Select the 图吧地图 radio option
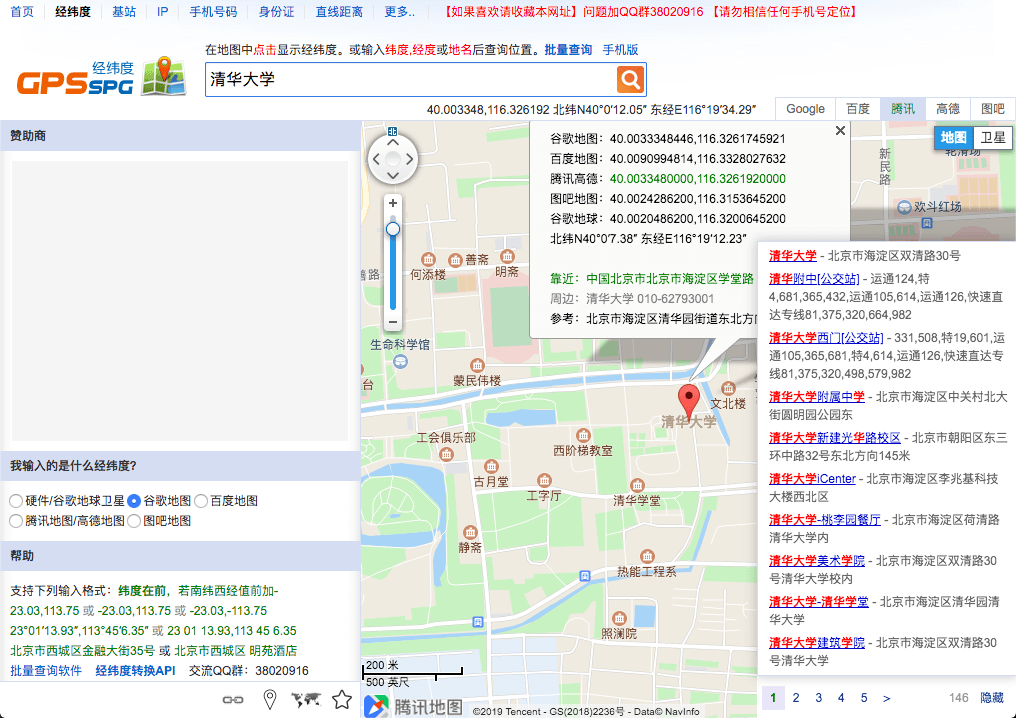The image size is (1016, 718). click(x=134, y=521)
